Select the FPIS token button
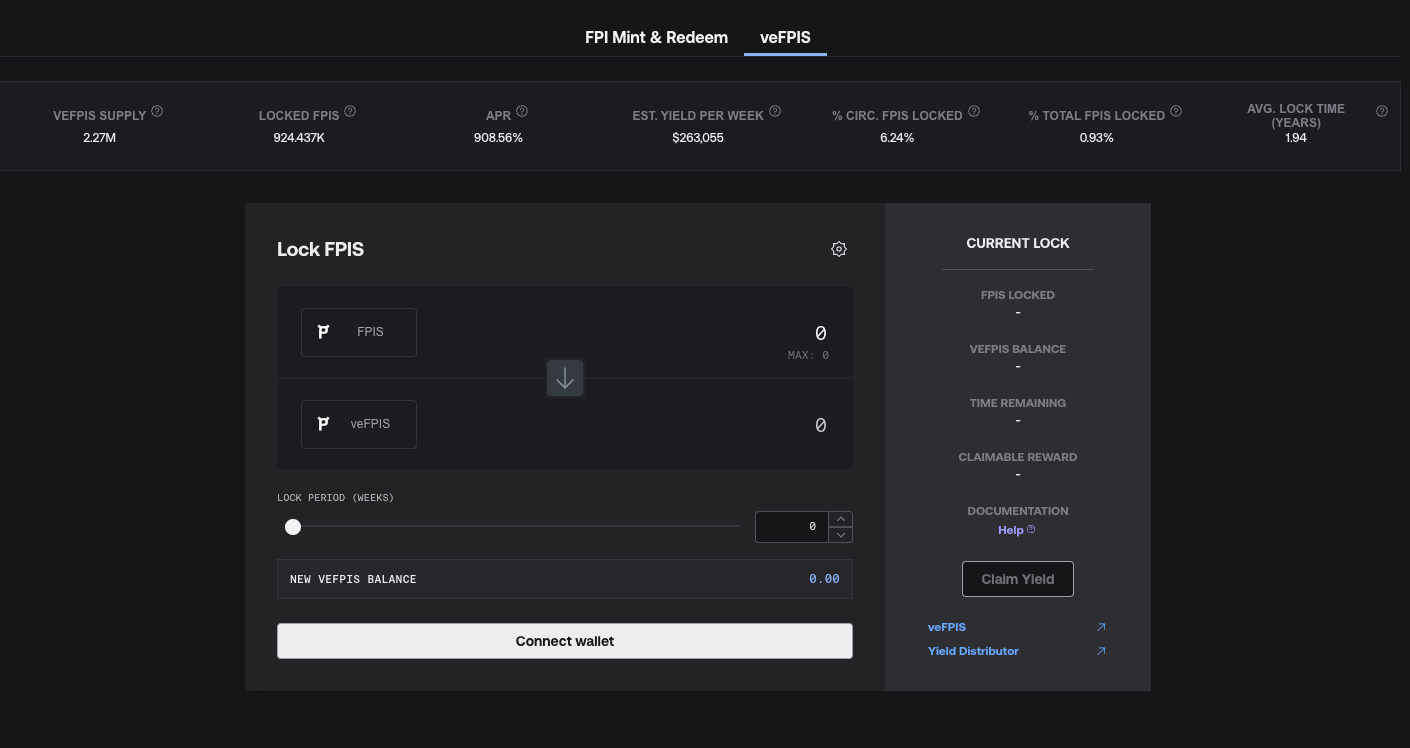The height and width of the screenshot is (748, 1410). (359, 332)
